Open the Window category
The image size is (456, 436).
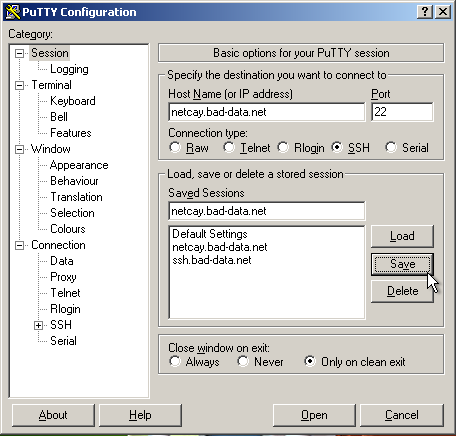click(51, 149)
